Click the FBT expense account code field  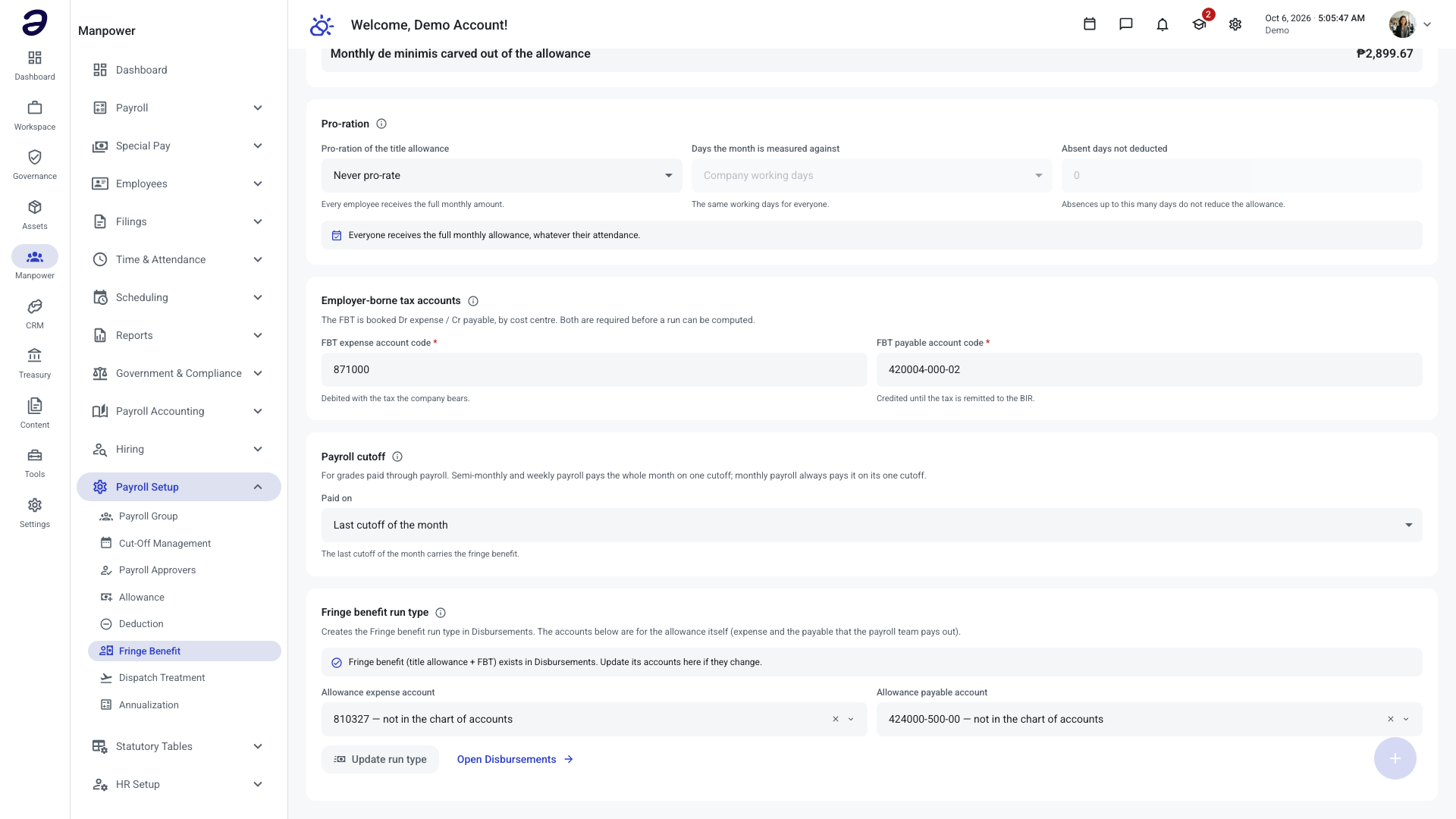point(594,369)
